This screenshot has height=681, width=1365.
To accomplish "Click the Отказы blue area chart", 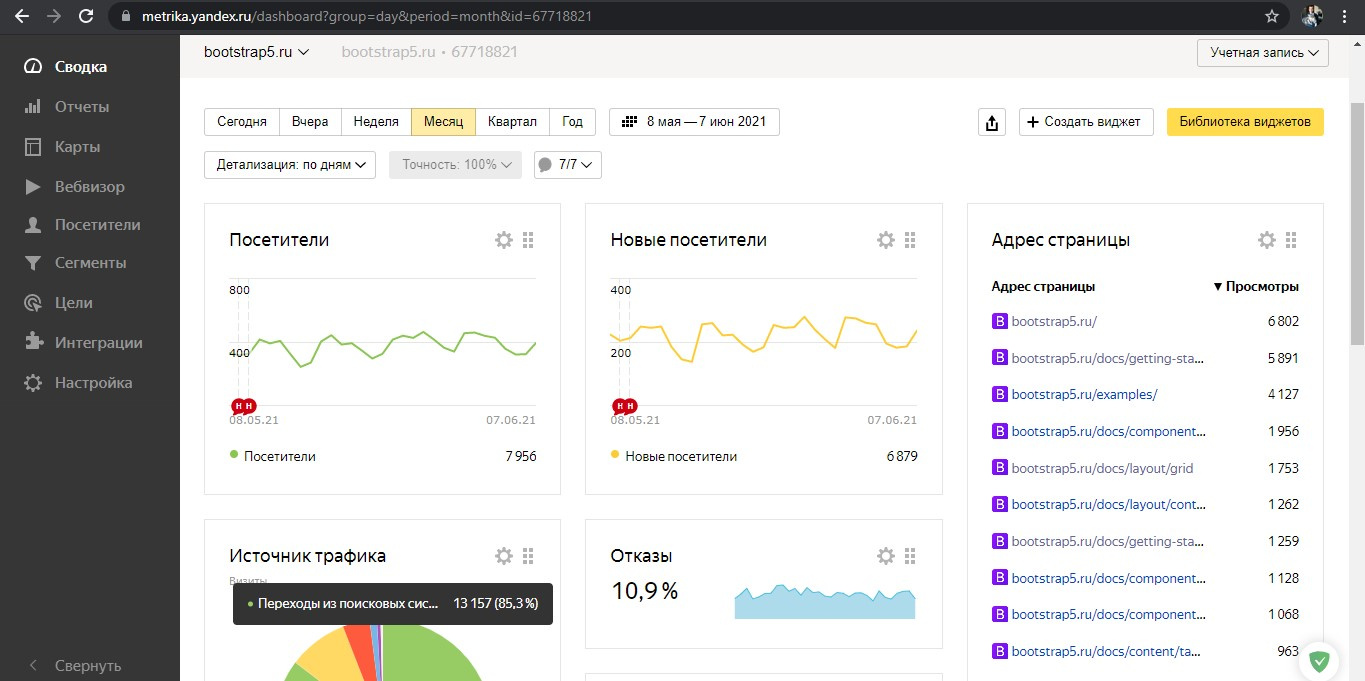I will click(825, 602).
